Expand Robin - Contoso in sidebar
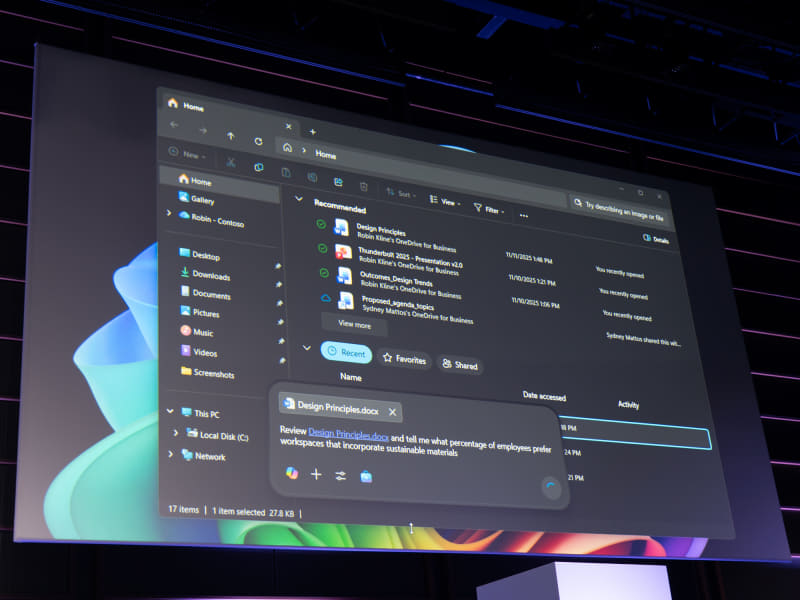The height and width of the screenshot is (600, 800). click(x=169, y=213)
